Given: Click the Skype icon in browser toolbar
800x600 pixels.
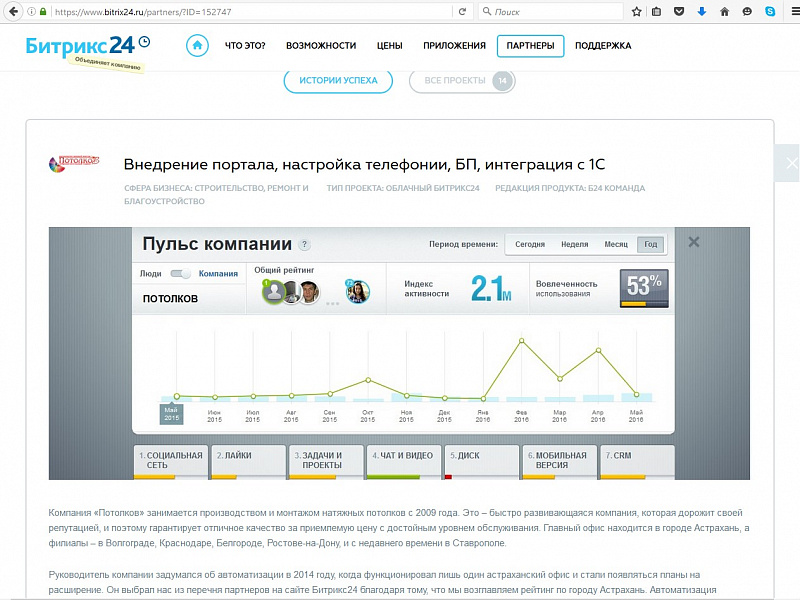Looking at the screenshot, I should (770, 11).
